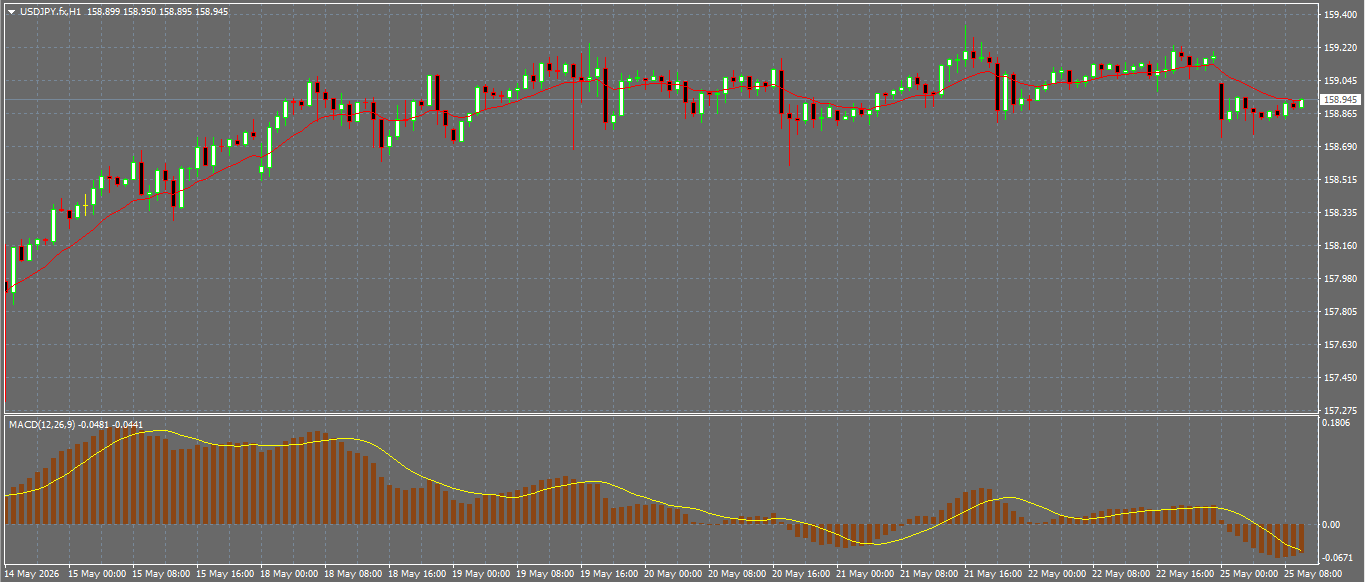Click the 15 May 08:00 time label
This screenshot has width=1366, height=582.
tap(159, 575)
